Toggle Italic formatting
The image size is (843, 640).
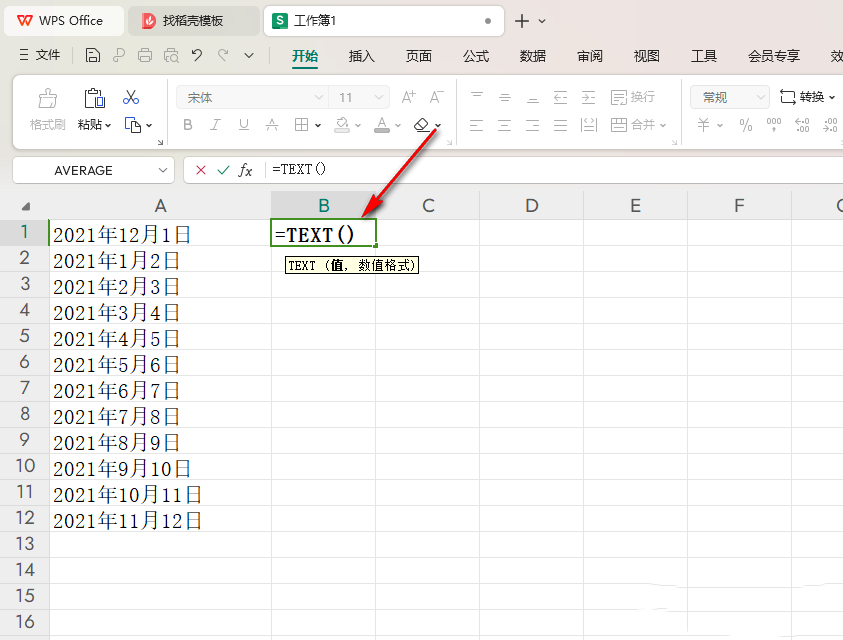pos(215,125)
